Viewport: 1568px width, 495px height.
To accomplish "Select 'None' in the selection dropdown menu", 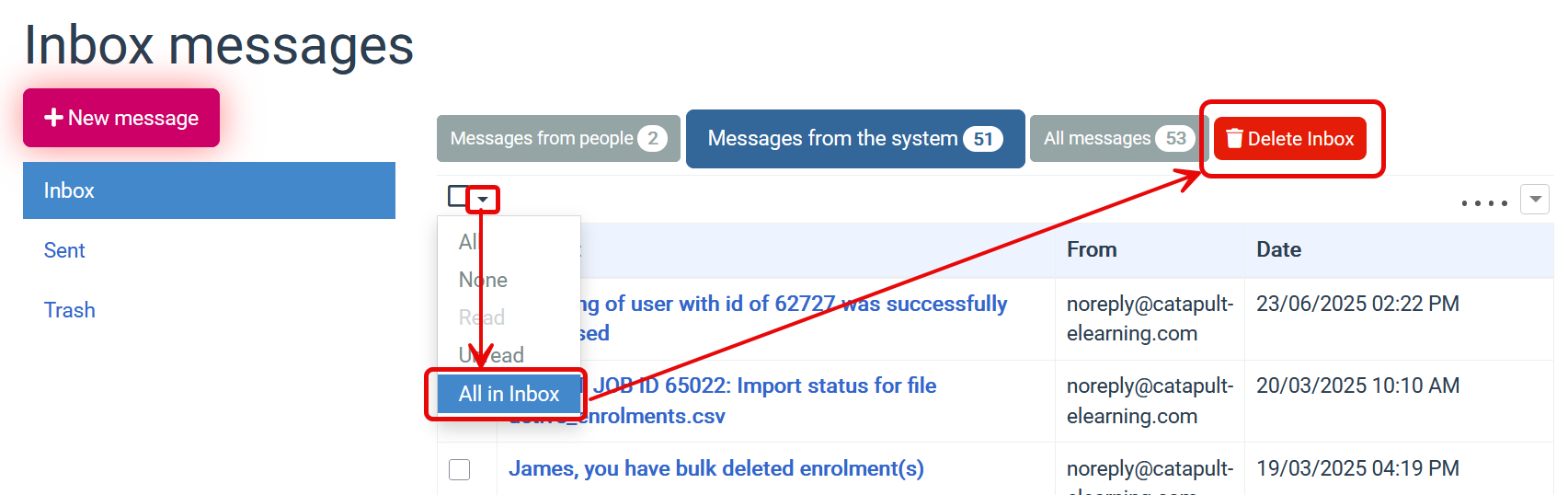I will pos(483,280).
